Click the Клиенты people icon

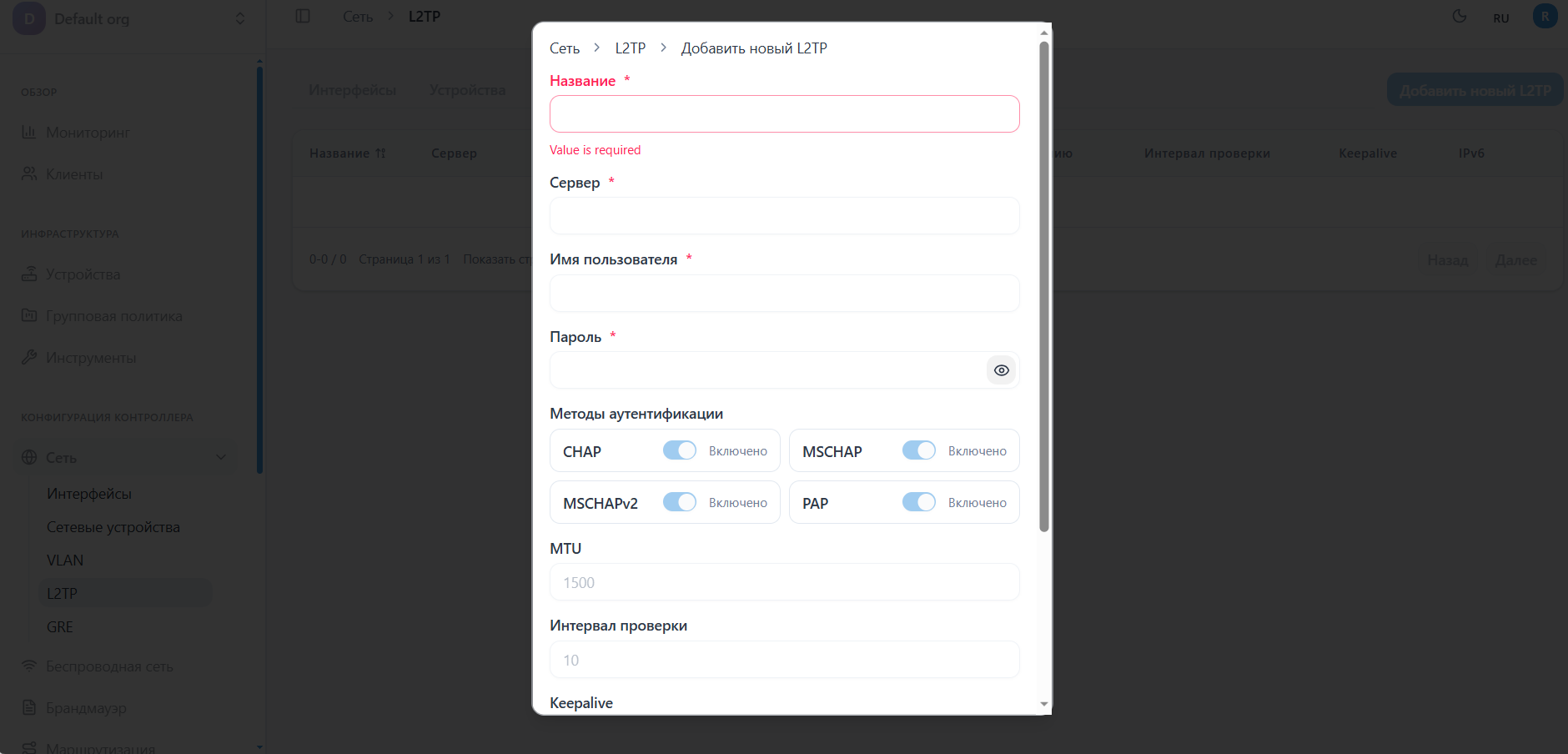coord(29,173)
